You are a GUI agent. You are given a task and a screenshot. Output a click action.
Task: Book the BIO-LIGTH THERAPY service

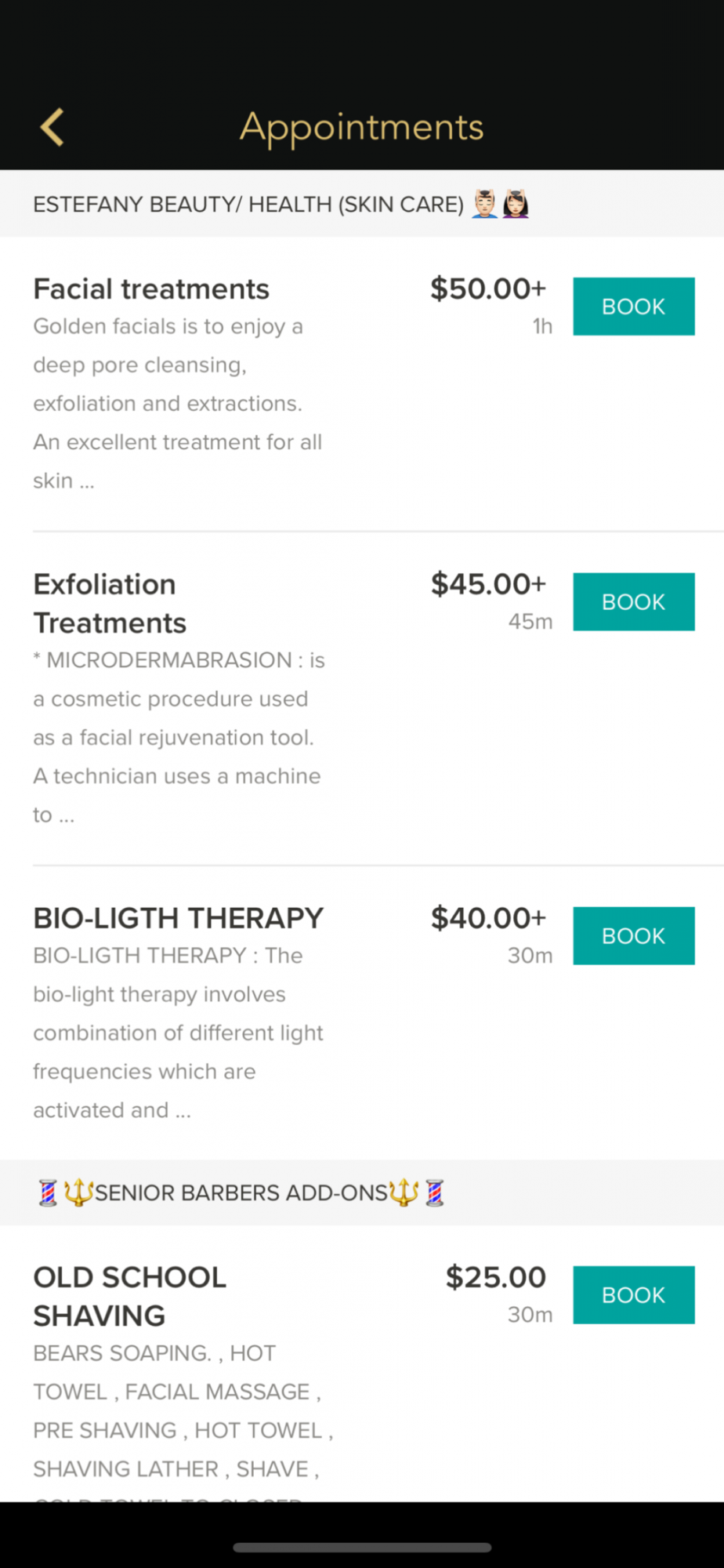pyautogui.click(x=633, y=936)
